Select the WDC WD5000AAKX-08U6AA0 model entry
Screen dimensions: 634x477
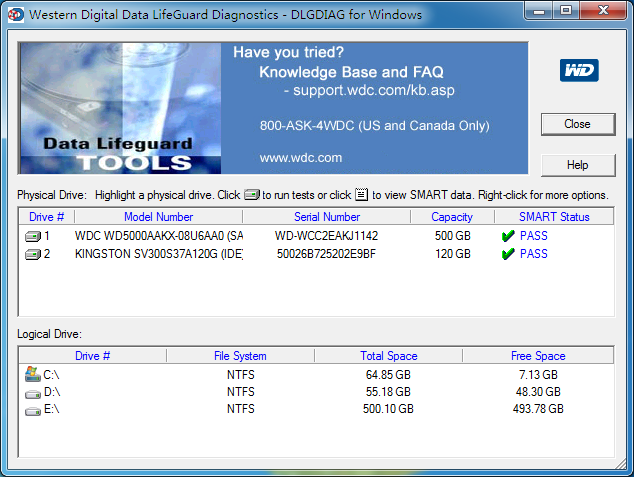point(159,236)
